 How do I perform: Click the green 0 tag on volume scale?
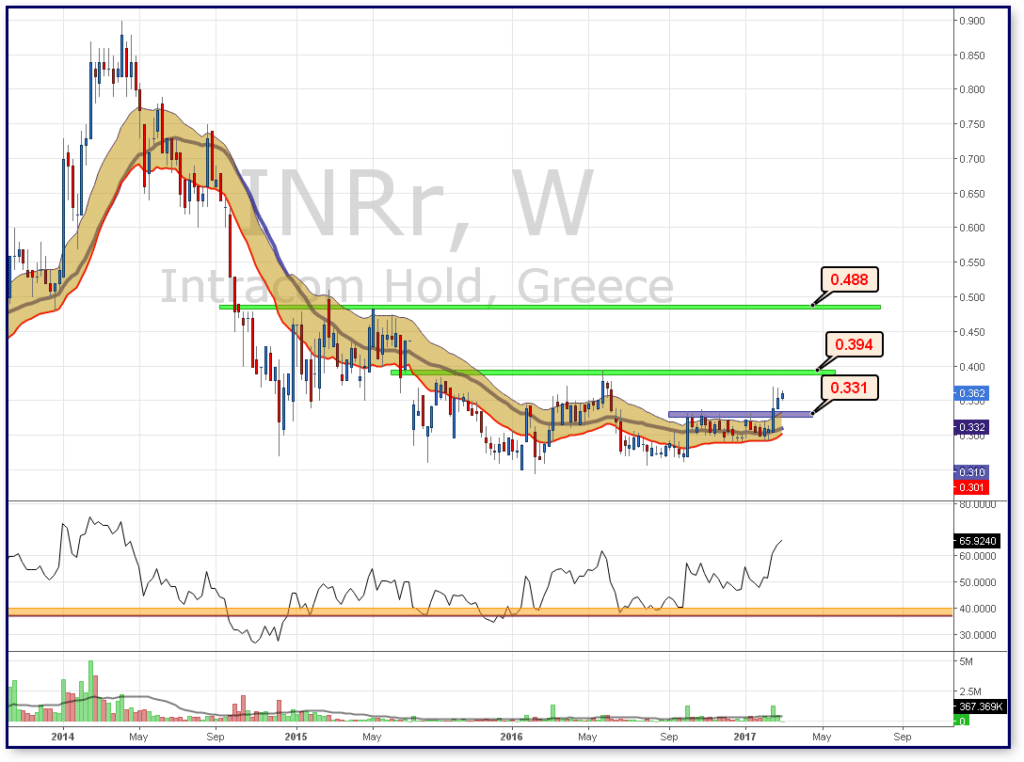pos(961,721)
